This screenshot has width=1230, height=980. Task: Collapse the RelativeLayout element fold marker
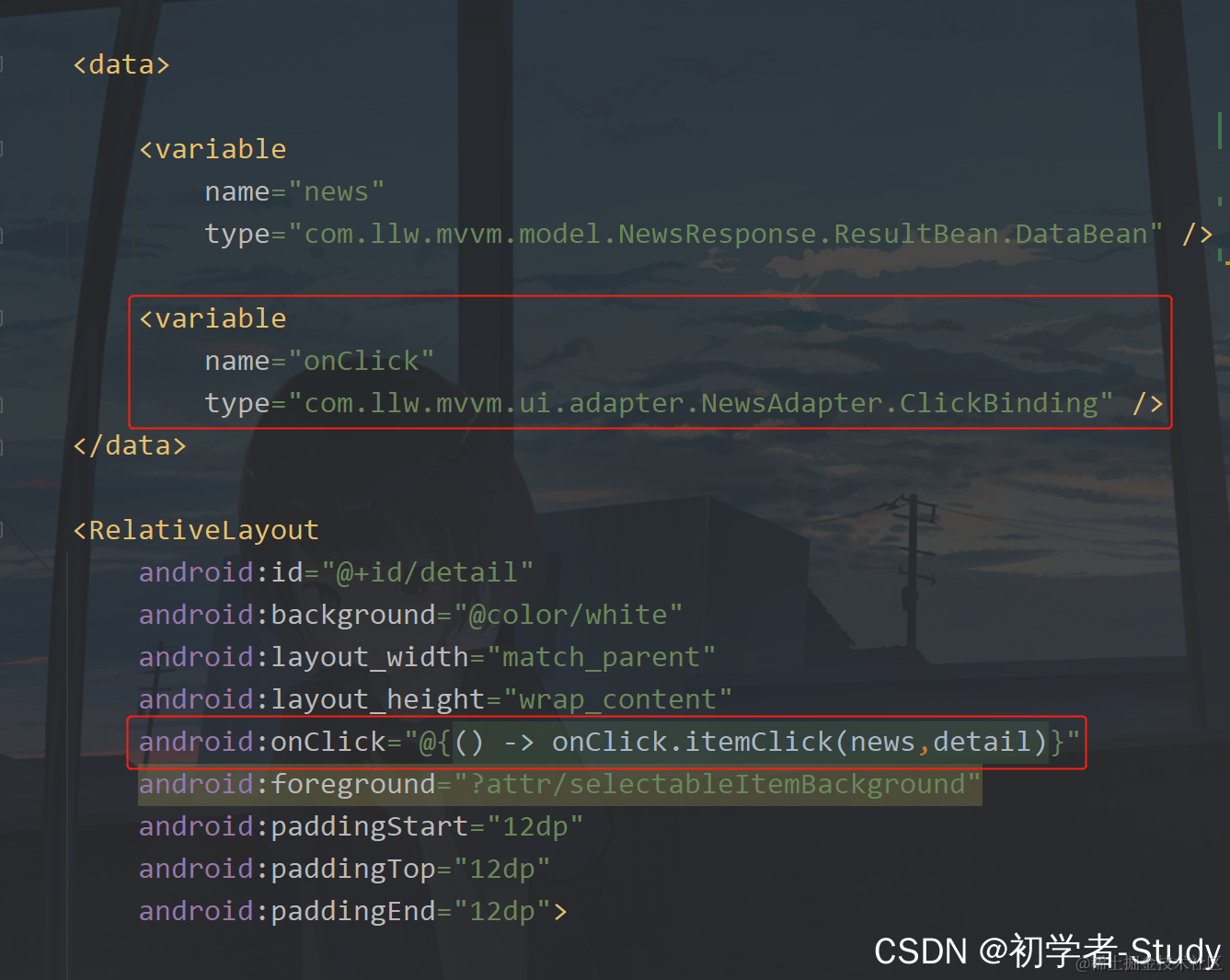pyautogui.click(x=2, y=530)
